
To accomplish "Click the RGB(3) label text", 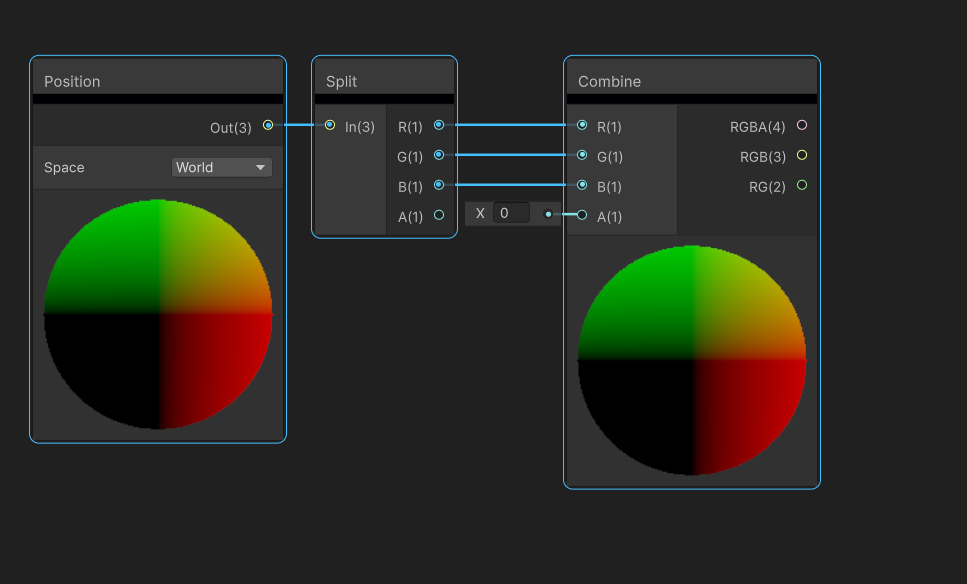I will click(763, 157).
